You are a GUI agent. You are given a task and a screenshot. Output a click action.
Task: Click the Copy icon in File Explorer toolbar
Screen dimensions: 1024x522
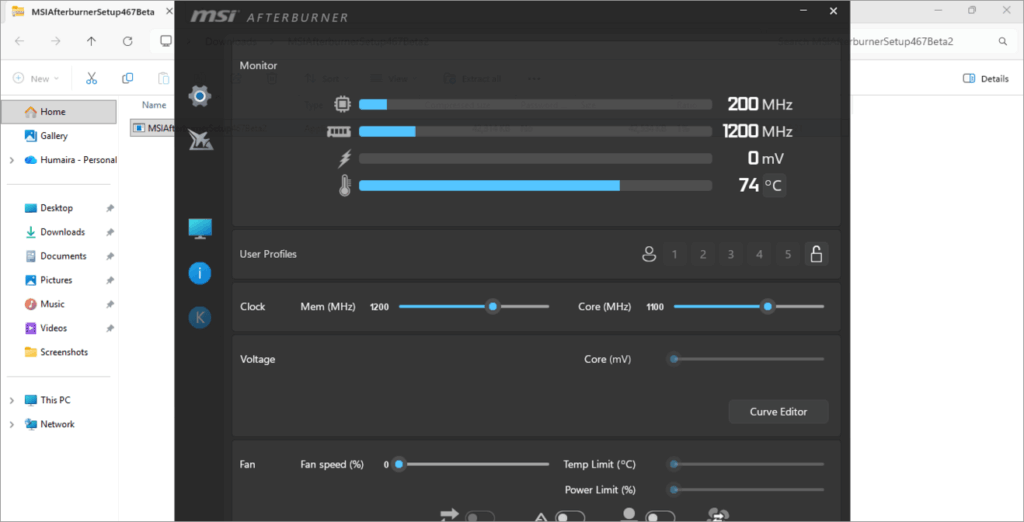pyautogui.click(x=127, y=78)
